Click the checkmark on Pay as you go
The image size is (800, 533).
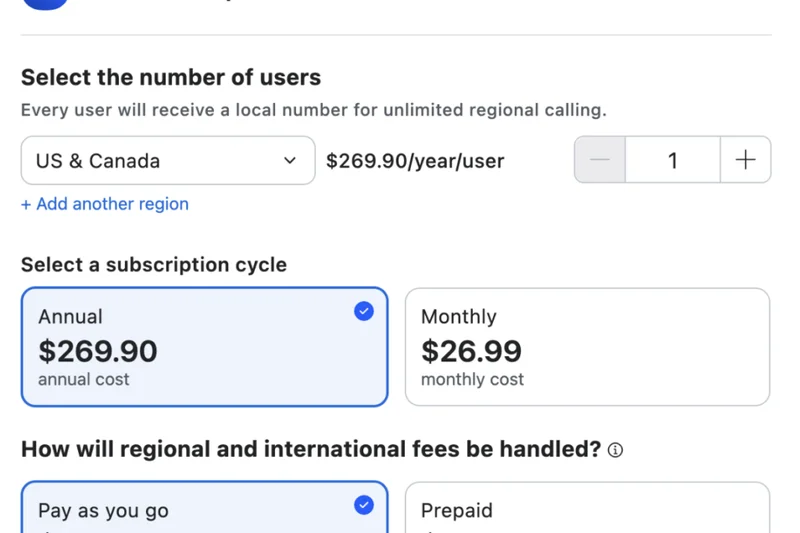(x=364, y=505)
